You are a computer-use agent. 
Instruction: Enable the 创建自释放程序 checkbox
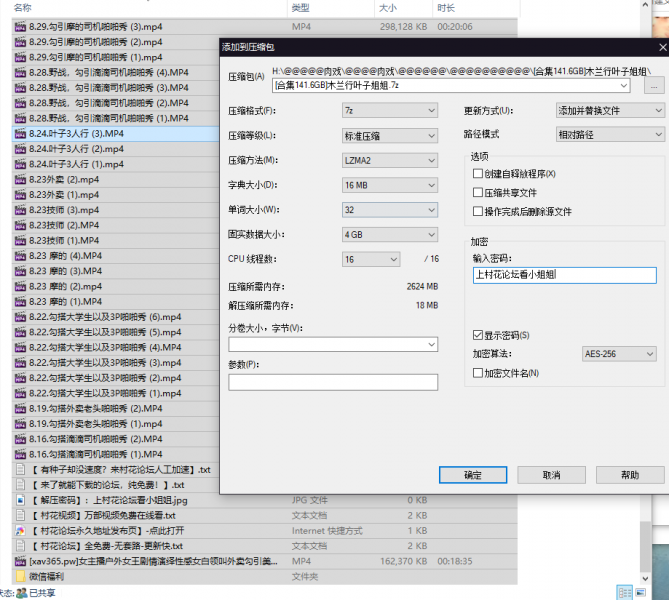tap(478, 174)
